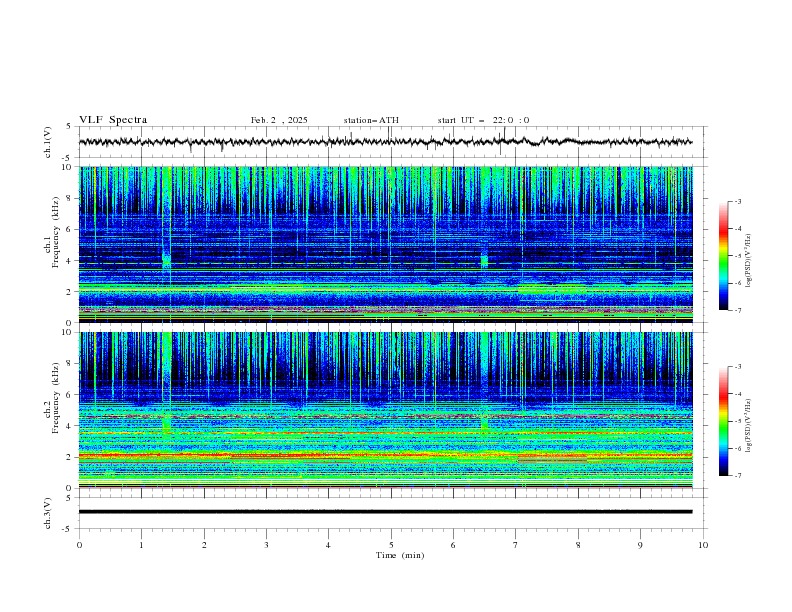Screen dimensions: 792x612
Task: Click the log(PSD) label beside ch.1 color bar
Action: click(x=749, y=260)
